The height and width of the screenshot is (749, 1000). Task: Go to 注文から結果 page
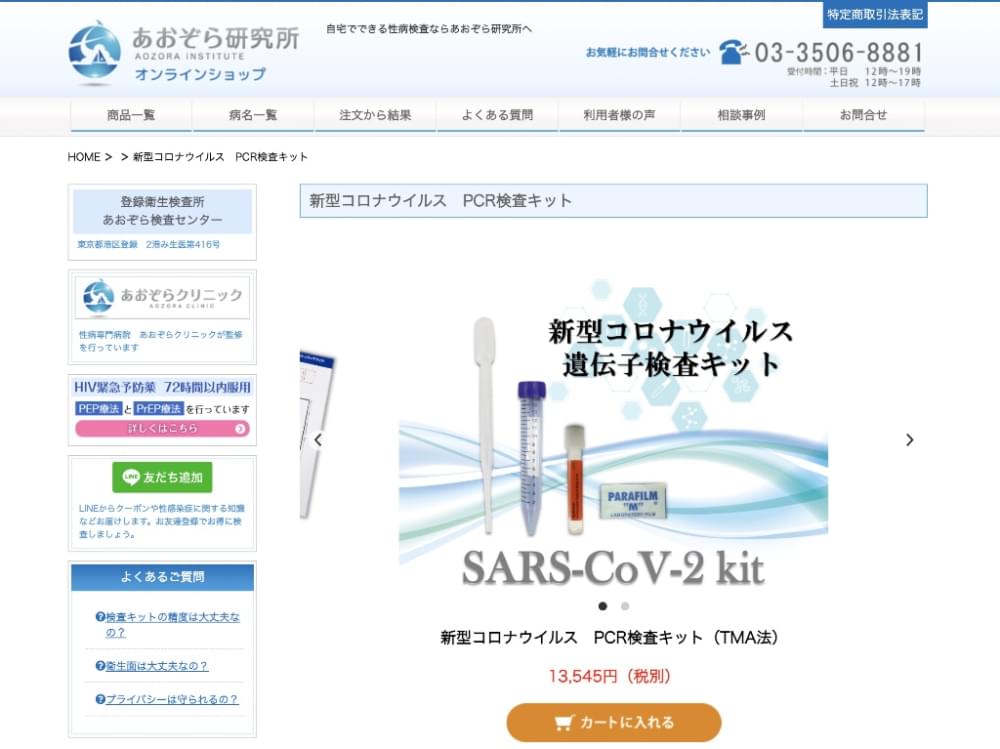pos(375,115)
